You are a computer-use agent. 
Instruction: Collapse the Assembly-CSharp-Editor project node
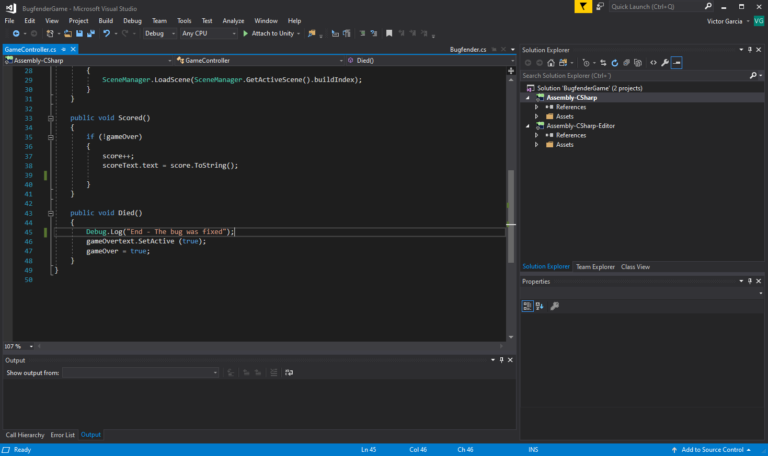[528, 126]
